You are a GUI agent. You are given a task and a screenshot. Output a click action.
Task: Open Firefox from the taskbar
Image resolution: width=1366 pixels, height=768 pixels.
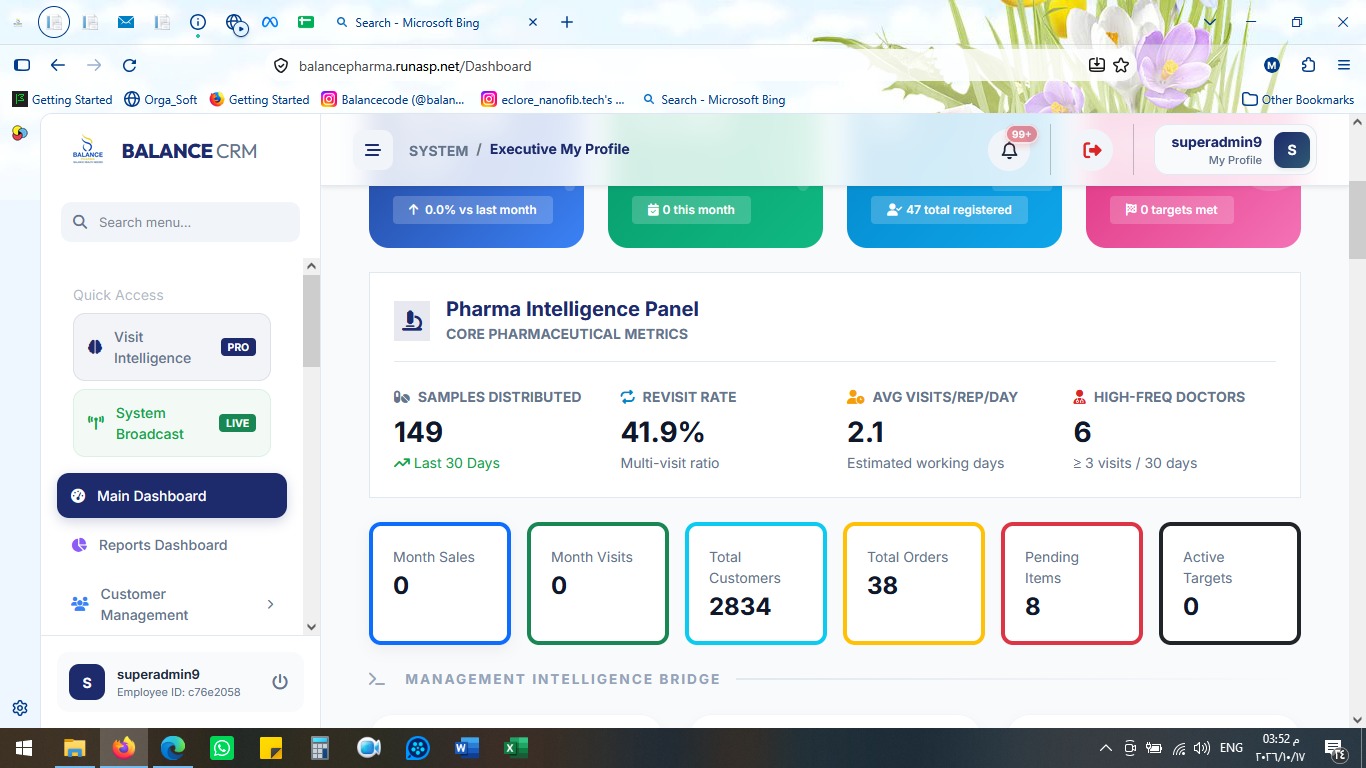point(124,747)
